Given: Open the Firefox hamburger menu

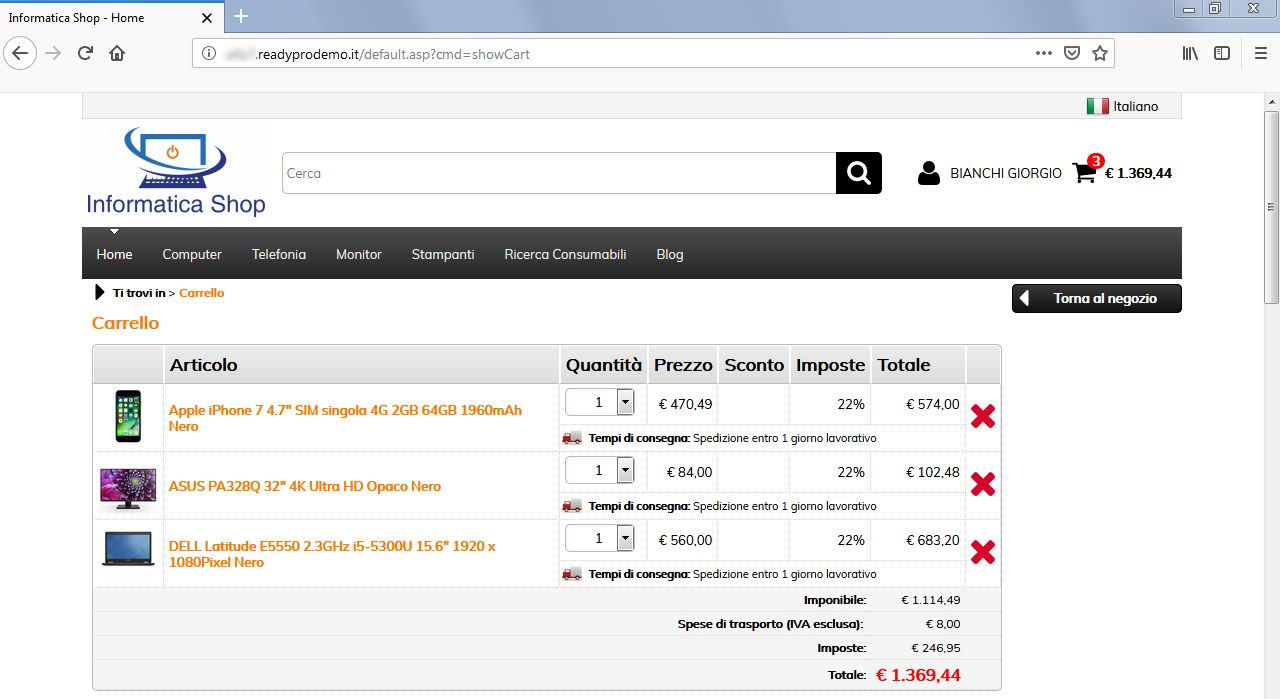Looking at the screenshot, I should [x=1260, y=53].
